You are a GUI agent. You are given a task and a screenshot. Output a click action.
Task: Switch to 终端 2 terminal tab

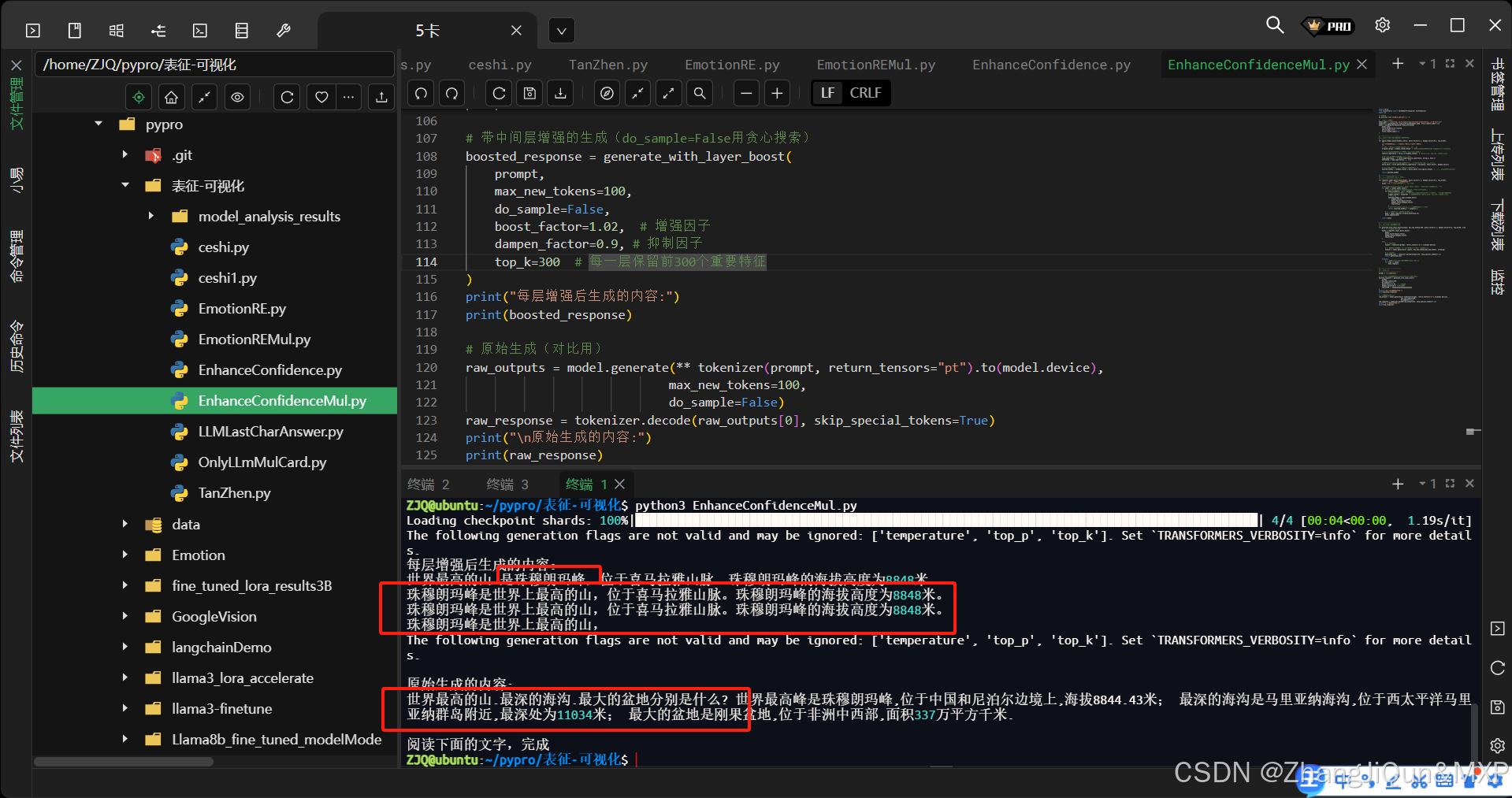429,484
